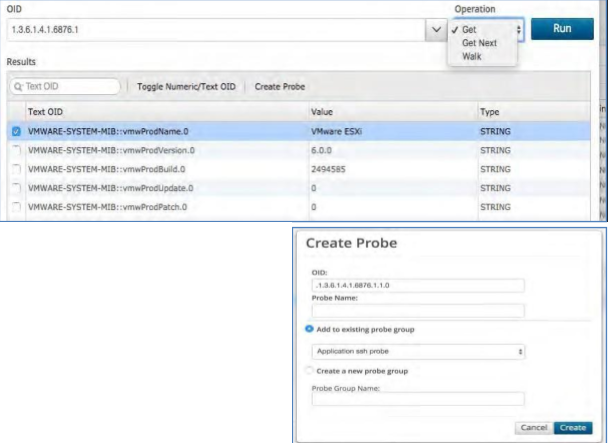The image size is (608, 443).
Task: Select Get Next from Operation list
Action: (481, 43)
